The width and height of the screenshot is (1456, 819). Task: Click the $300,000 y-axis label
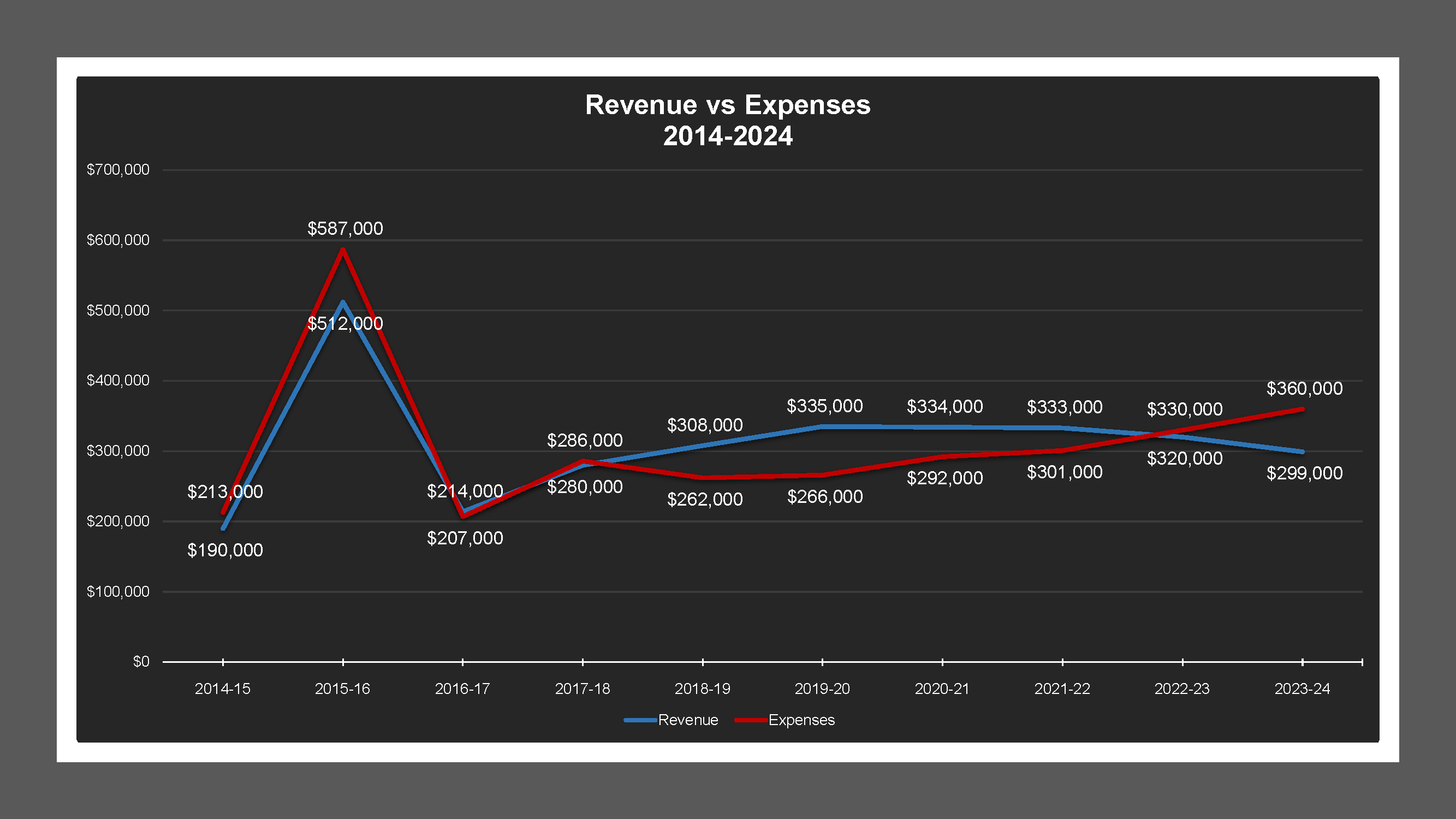click(118, 451)
